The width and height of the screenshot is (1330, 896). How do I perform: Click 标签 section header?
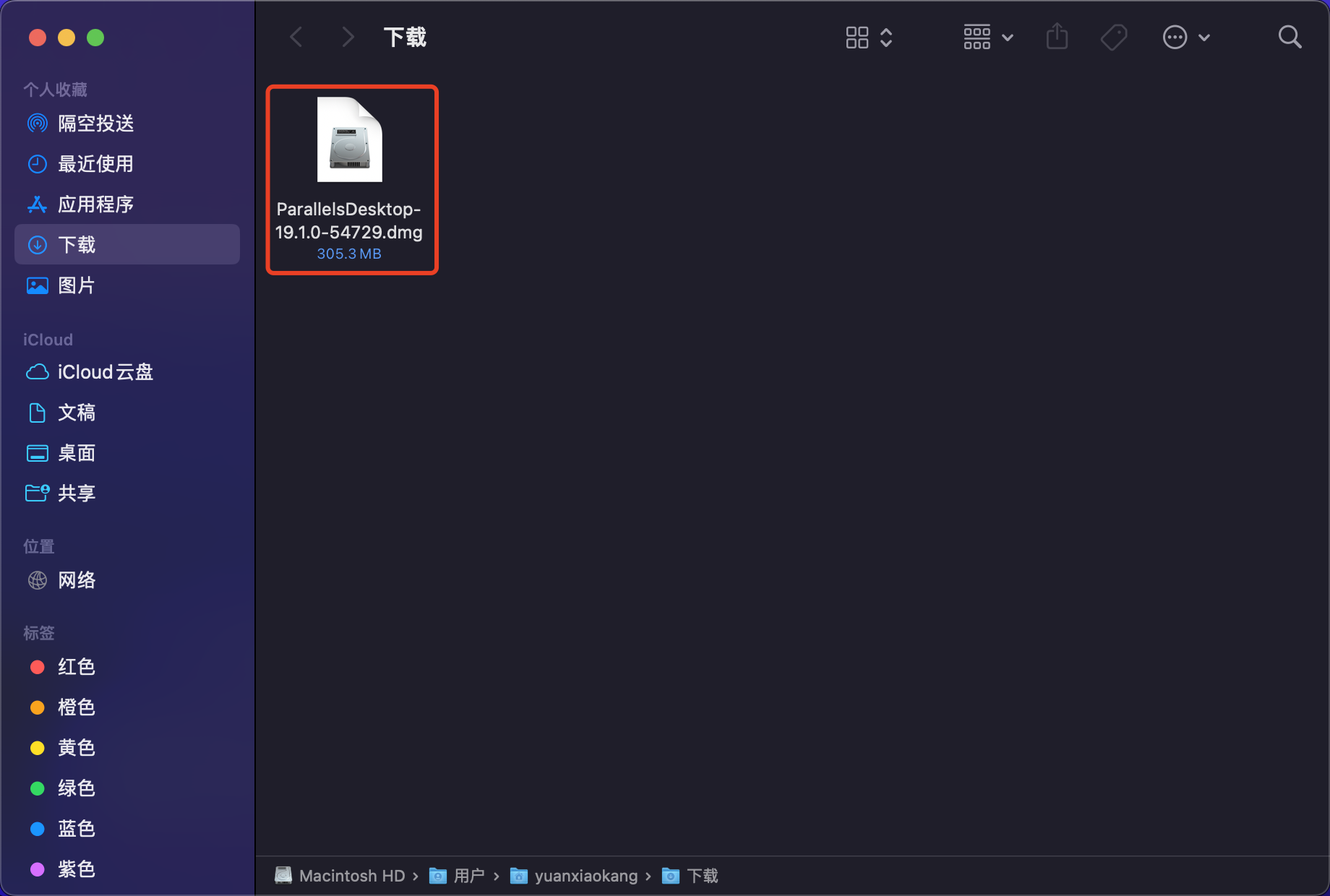click(39, 633)
